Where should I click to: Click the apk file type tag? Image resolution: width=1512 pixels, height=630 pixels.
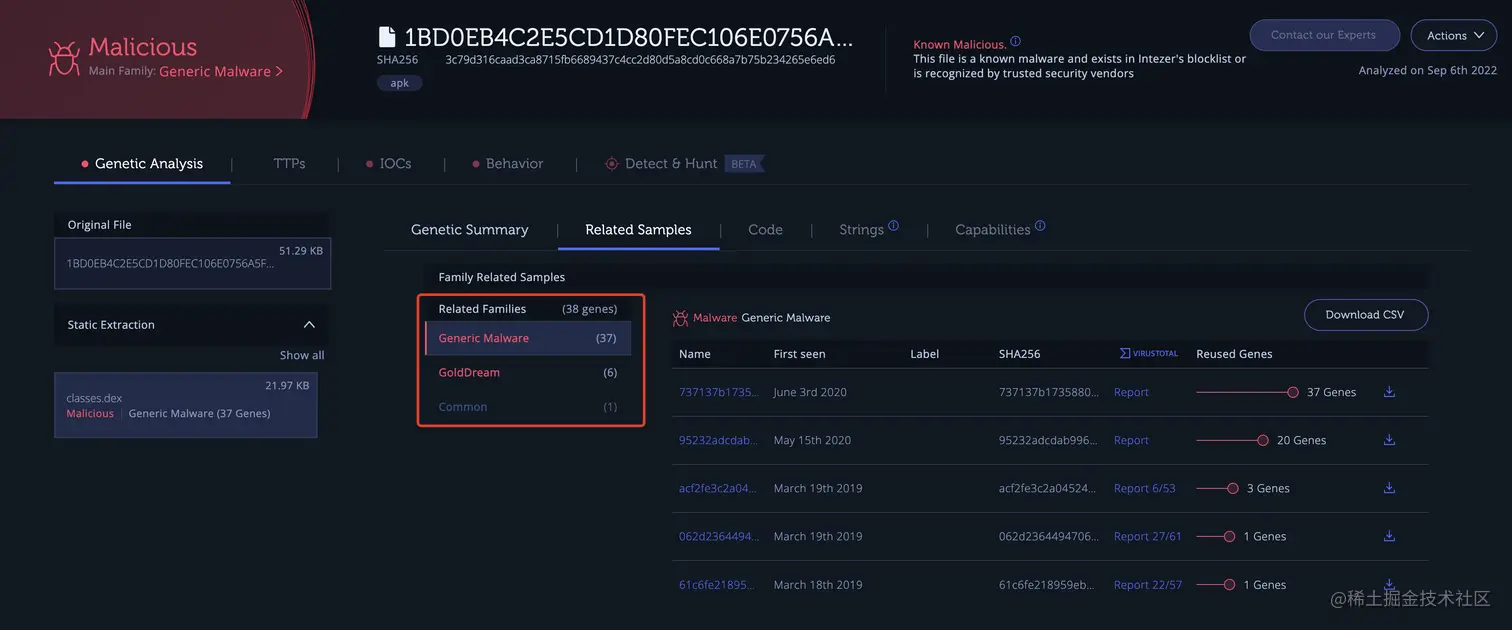(400, 83)
